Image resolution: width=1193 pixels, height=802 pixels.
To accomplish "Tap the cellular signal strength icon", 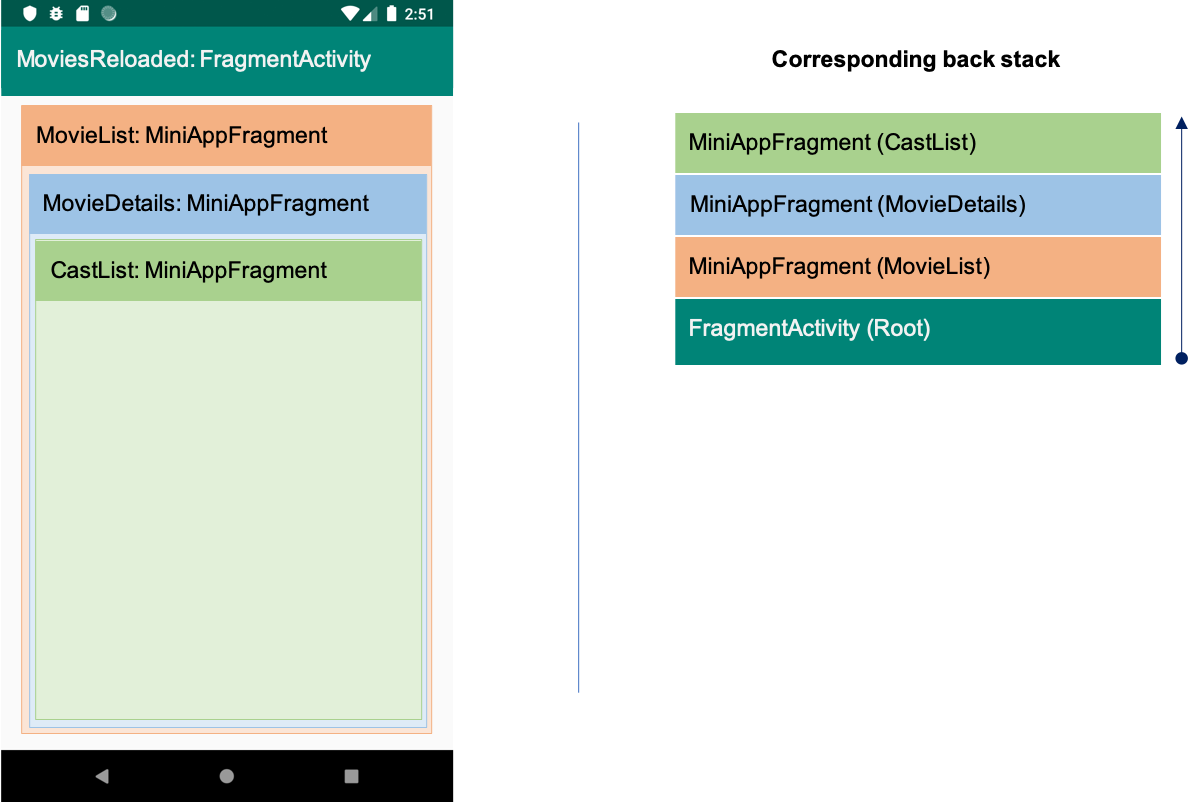I will (x=372, y=13).
